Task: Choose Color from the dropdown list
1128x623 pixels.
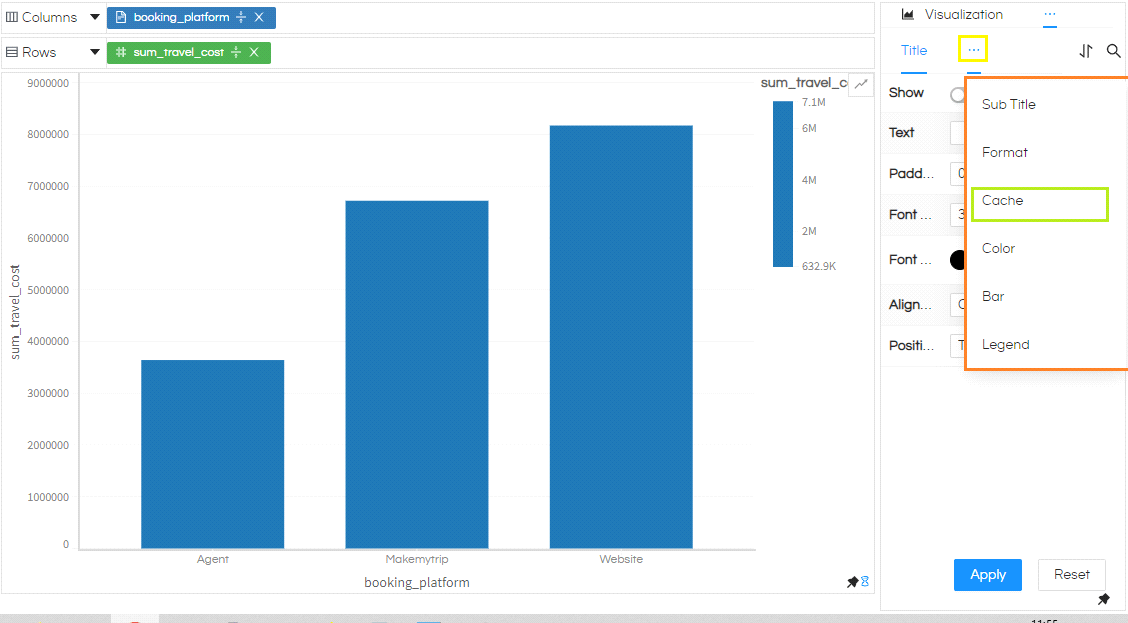Action: tap(998, 248)
